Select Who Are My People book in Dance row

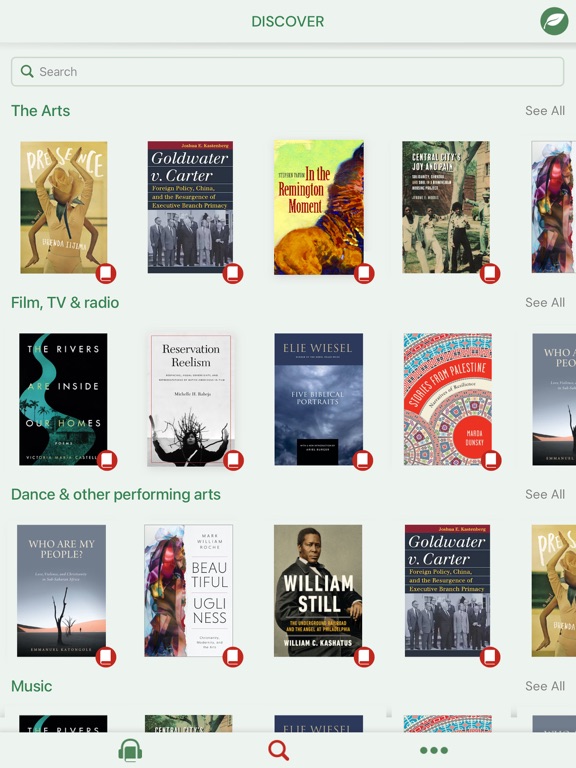click(x=61, y=591)
